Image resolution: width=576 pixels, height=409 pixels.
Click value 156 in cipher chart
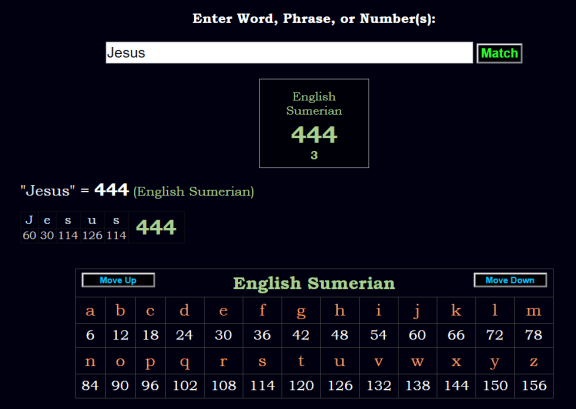[x=534, y=386]
